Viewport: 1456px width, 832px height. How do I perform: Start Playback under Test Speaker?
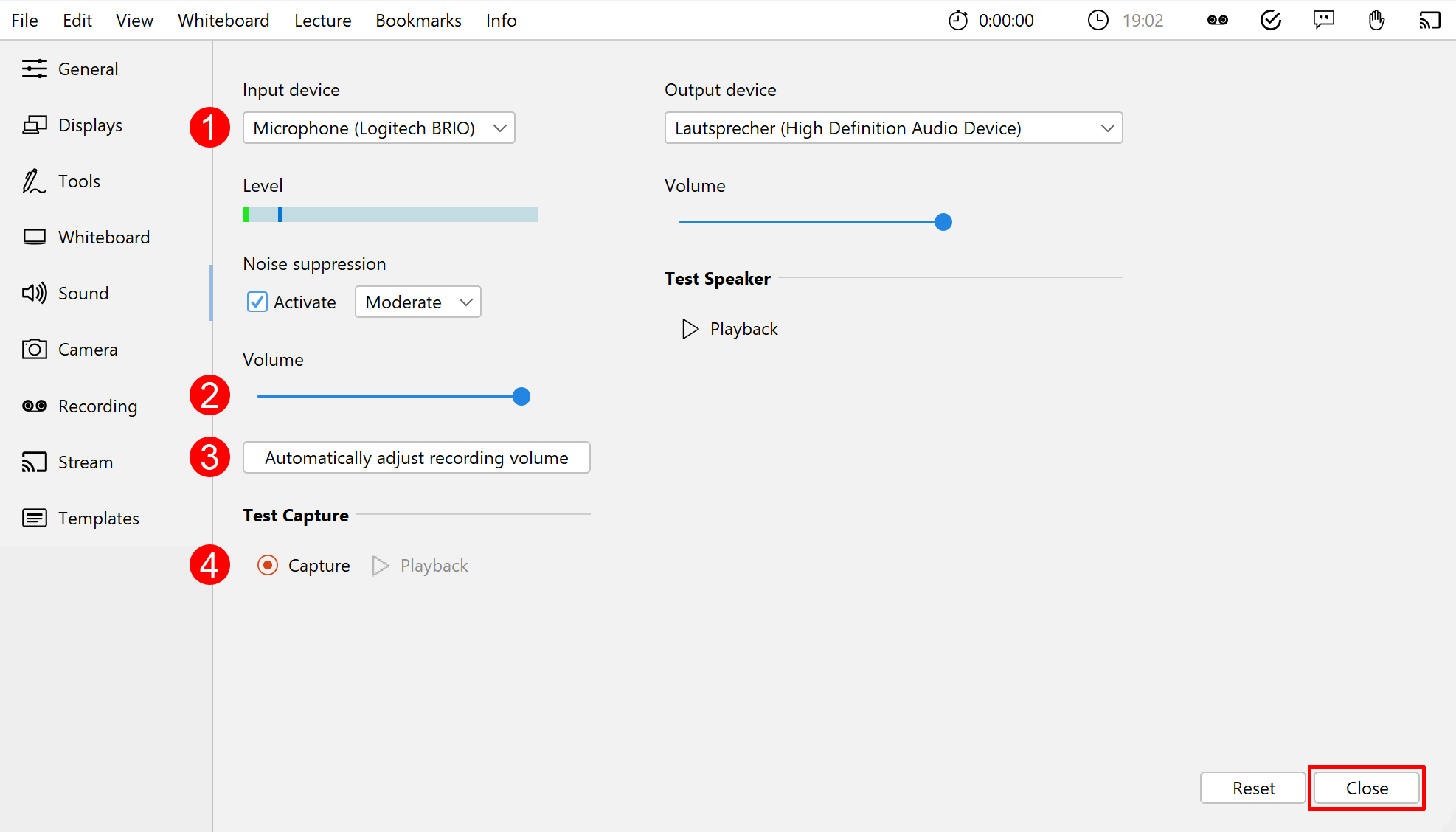coord(729,328)
